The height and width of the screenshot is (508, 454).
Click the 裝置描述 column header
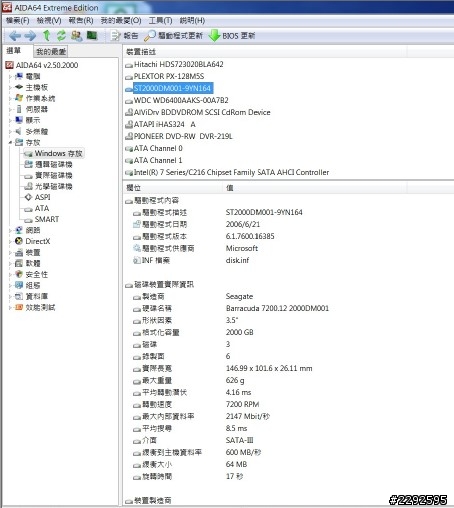[265, 52]
